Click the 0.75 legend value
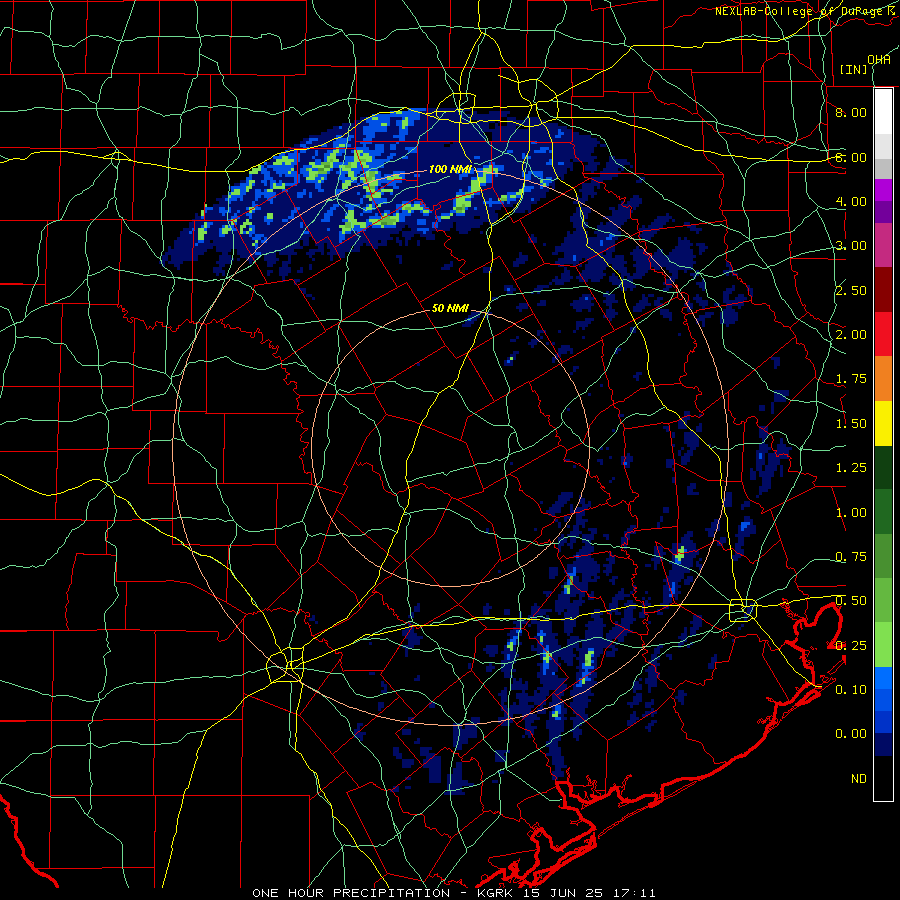 point(851,557)
